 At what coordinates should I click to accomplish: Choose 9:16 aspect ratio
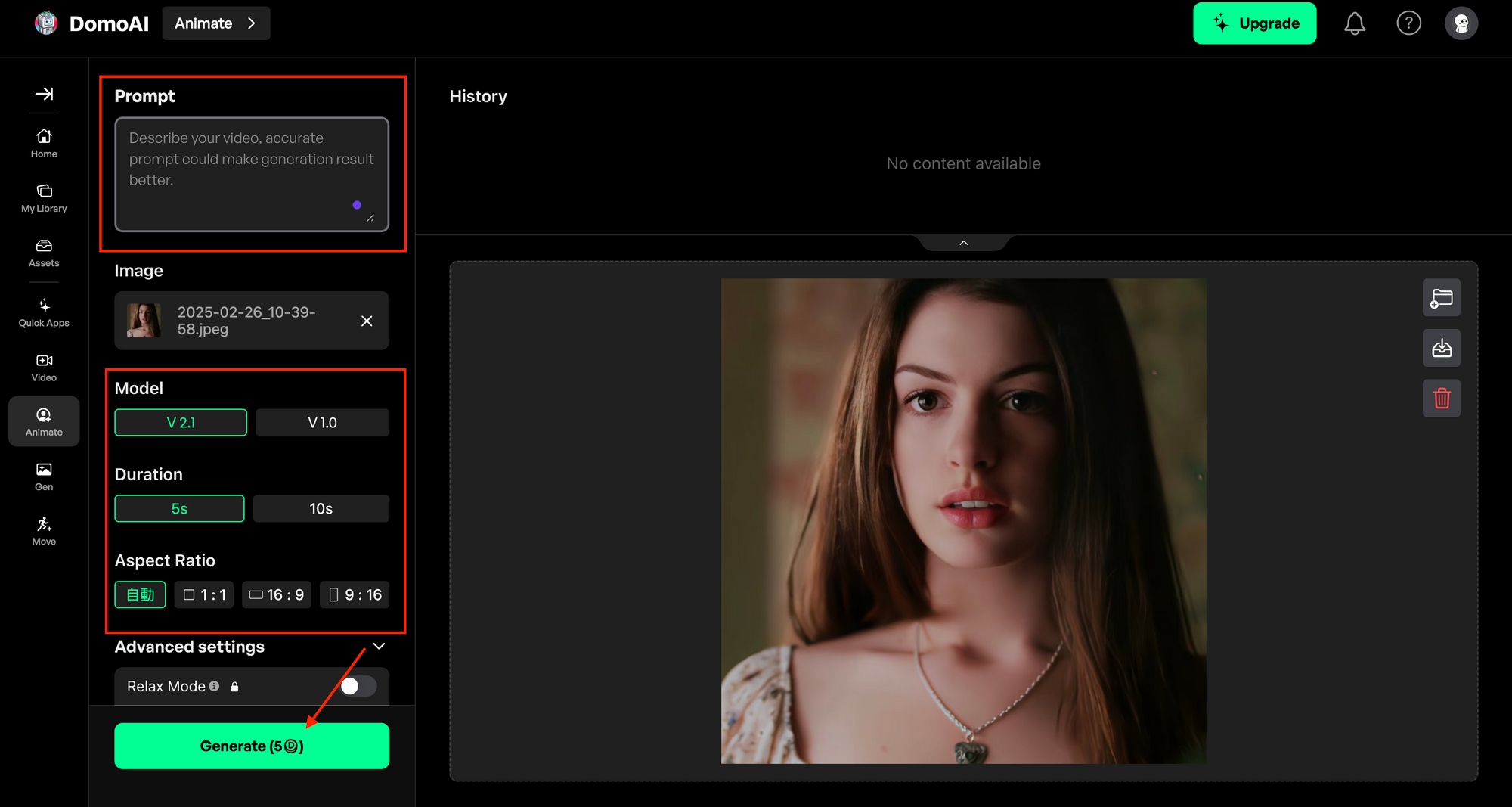355,594
